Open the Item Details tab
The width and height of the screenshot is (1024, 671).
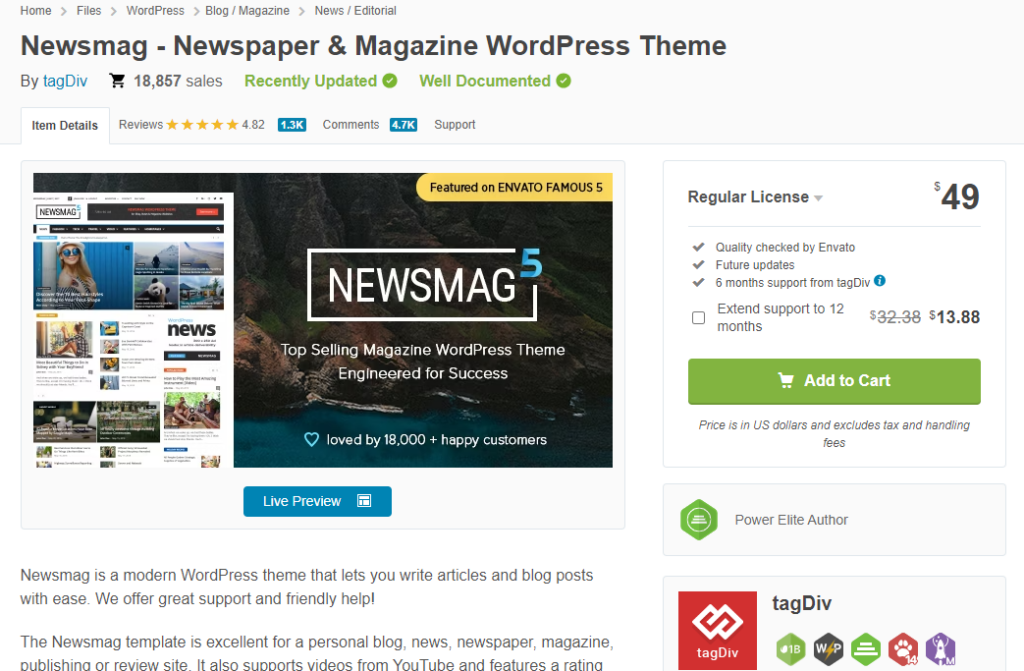(x=65, y=125)
